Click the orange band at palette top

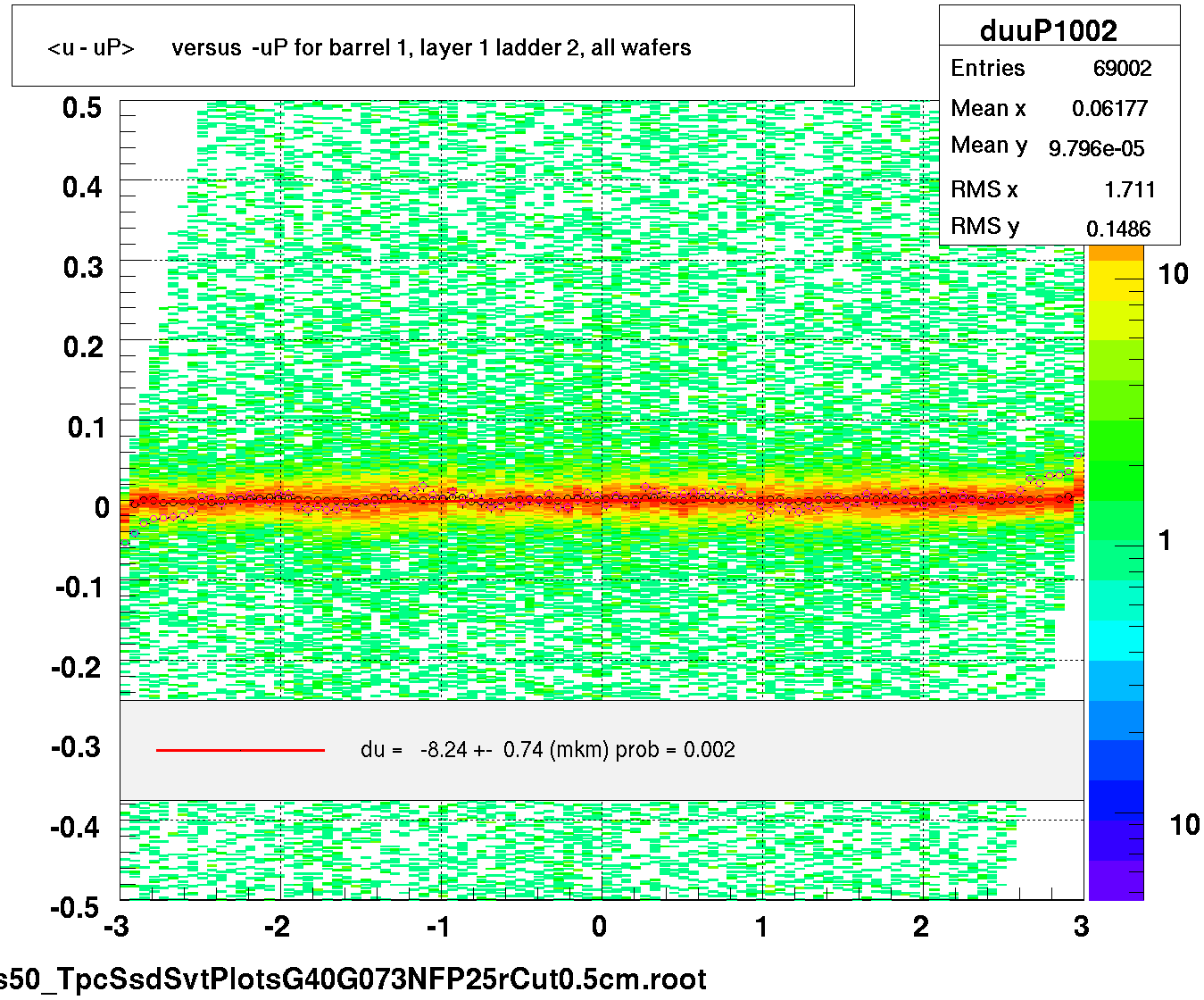1115,253
